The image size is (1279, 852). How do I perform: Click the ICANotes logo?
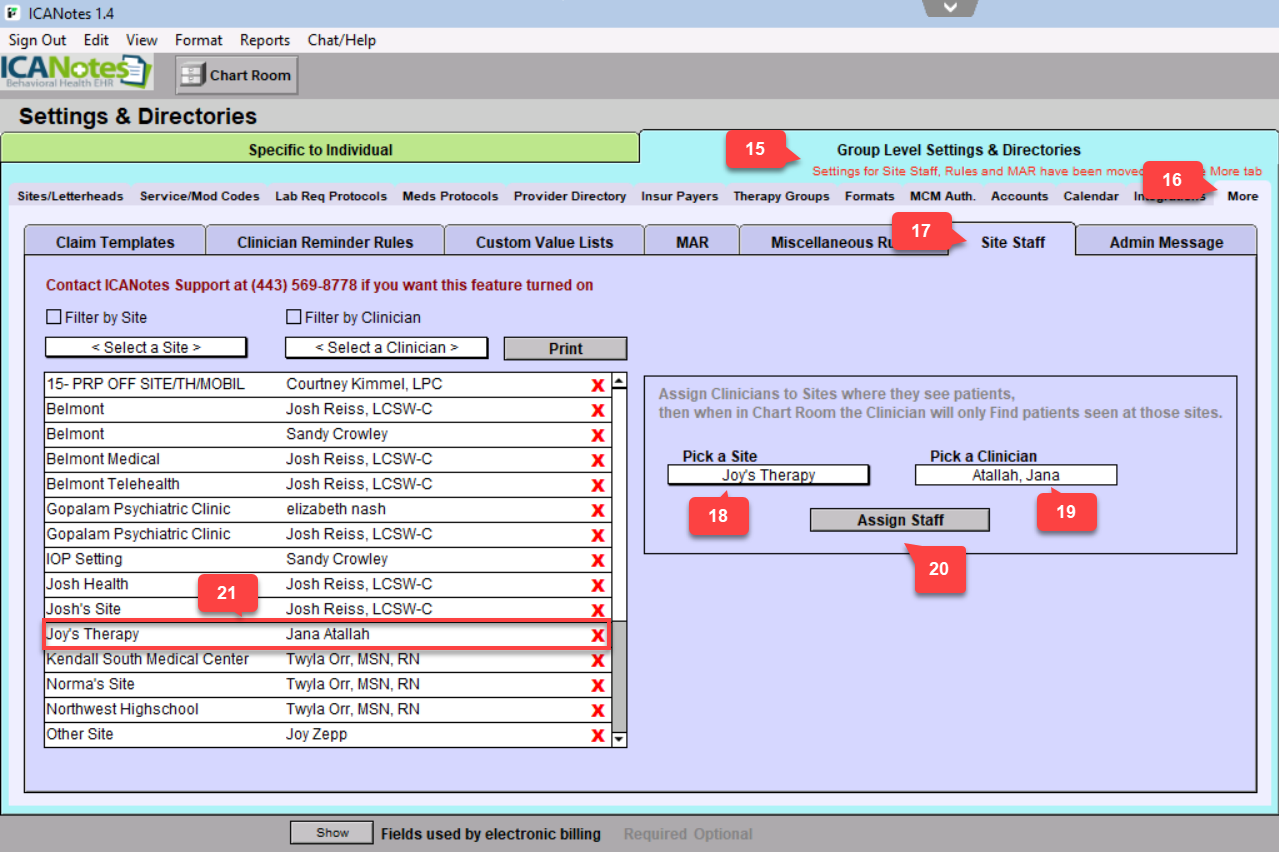(76, 73)
